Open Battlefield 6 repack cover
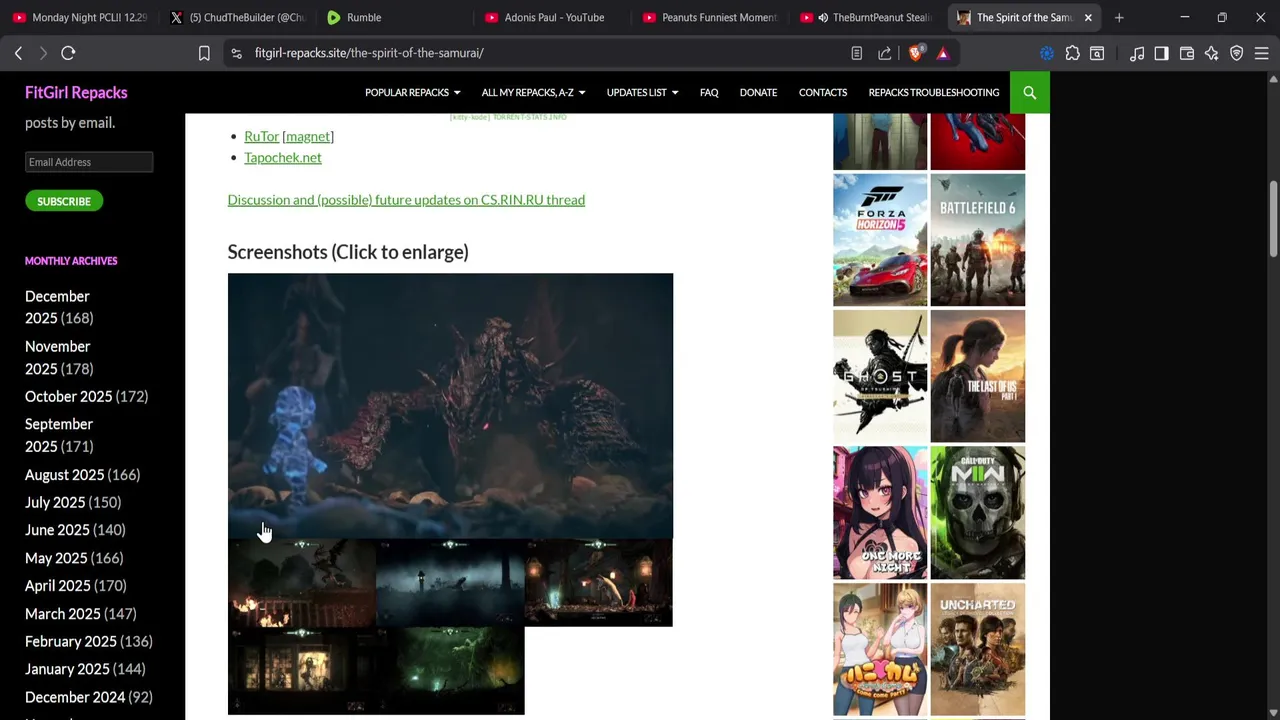This screenshot has width=1280, height=720. (978, 240)
